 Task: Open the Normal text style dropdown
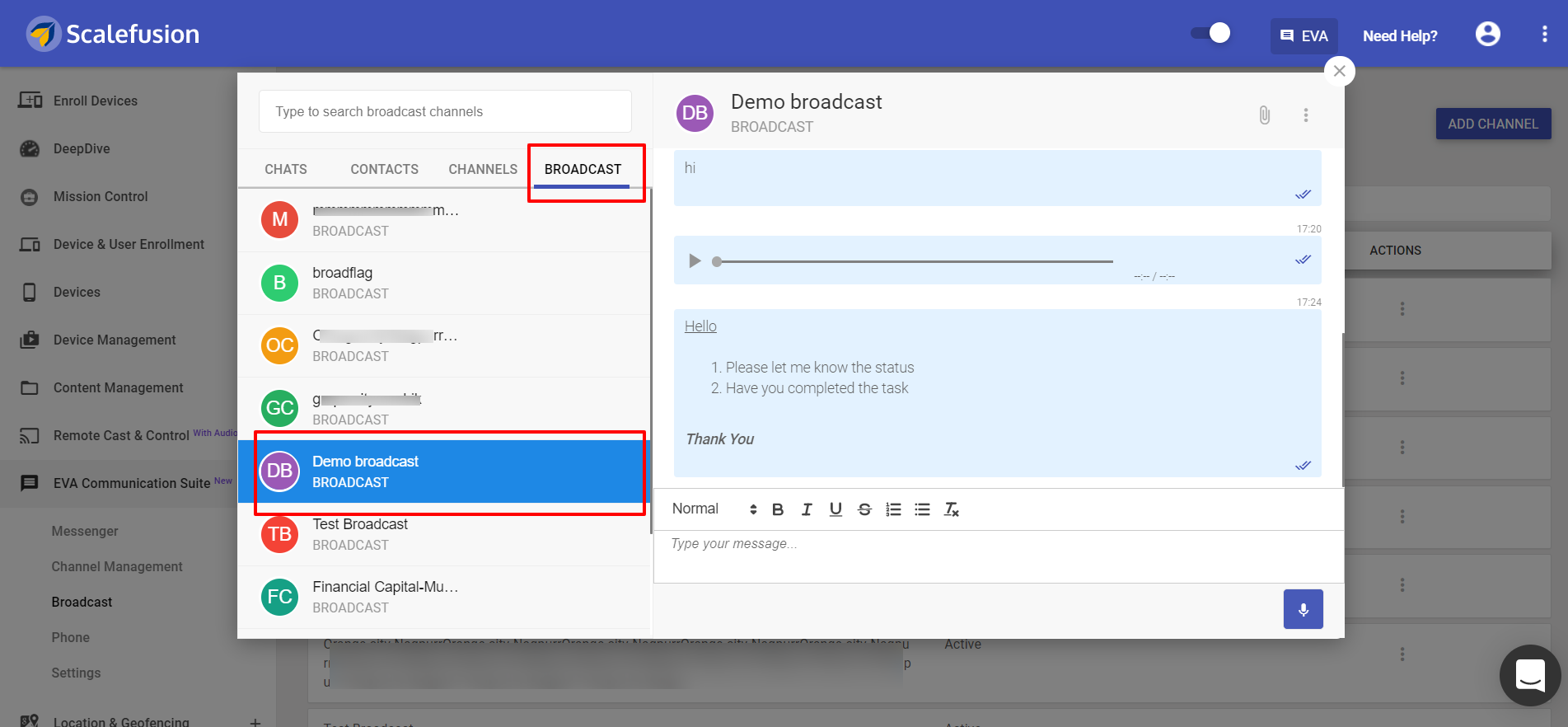pyautogui.click(x=714, y=509)
